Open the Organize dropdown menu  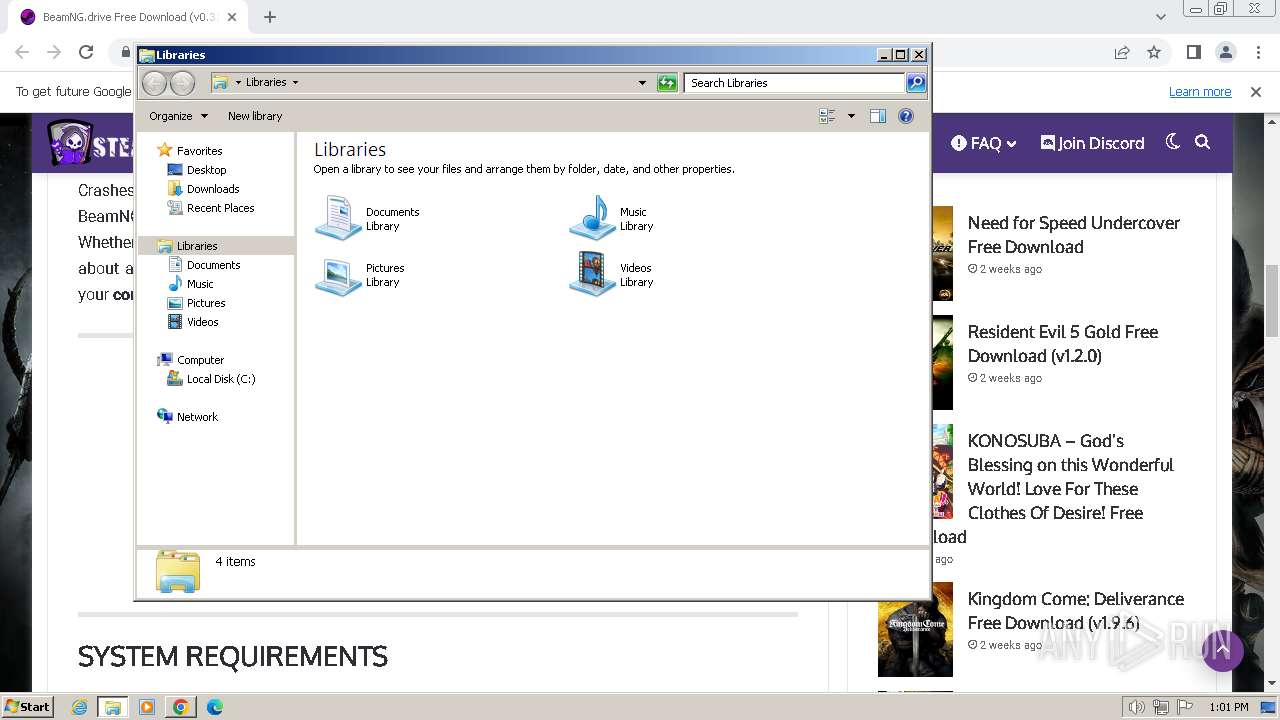coord(178,116)
